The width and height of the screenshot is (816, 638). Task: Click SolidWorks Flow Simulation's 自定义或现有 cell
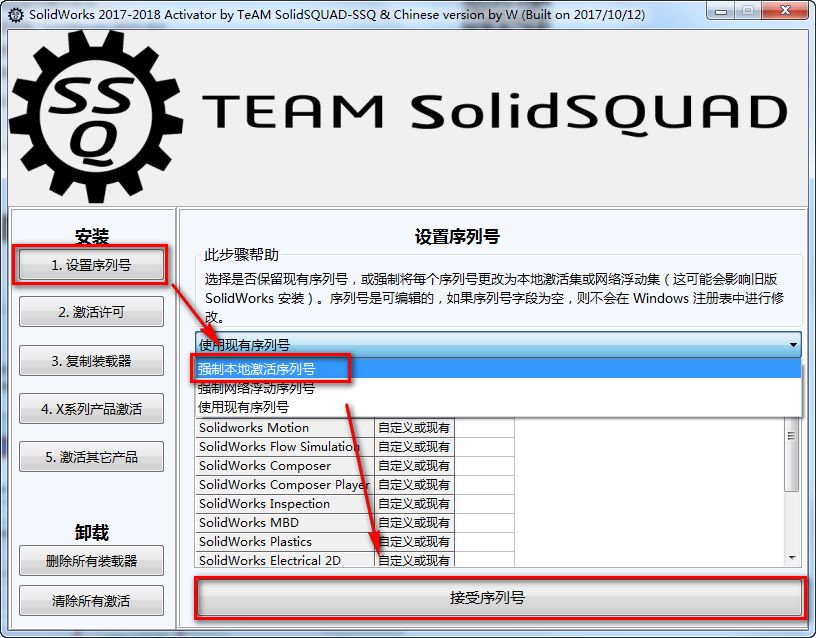[414, 446]
